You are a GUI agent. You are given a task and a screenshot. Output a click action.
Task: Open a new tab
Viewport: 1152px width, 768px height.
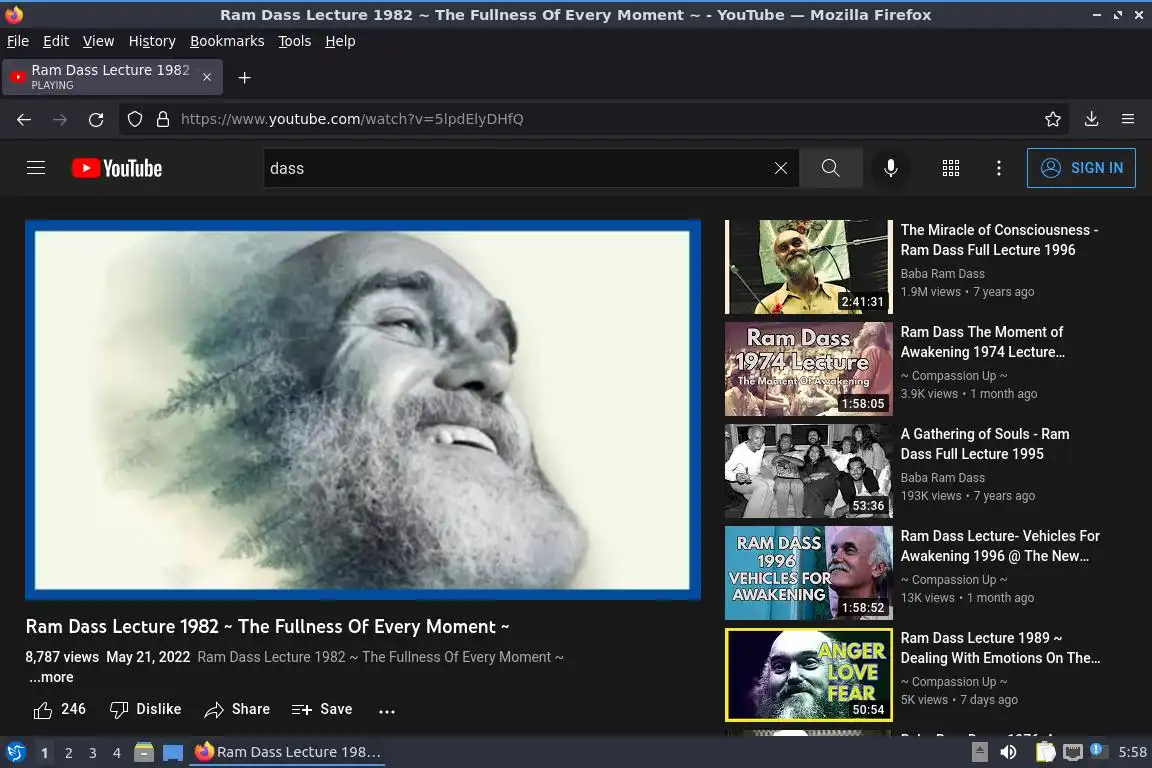pyautogui.click(x=245, y=78)
